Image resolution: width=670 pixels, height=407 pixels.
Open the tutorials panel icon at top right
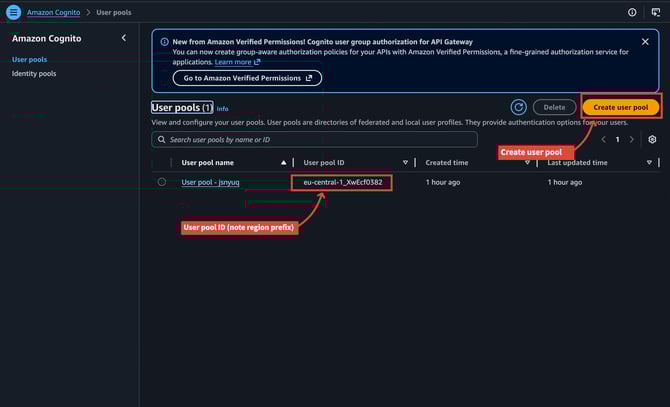(655, 12)
